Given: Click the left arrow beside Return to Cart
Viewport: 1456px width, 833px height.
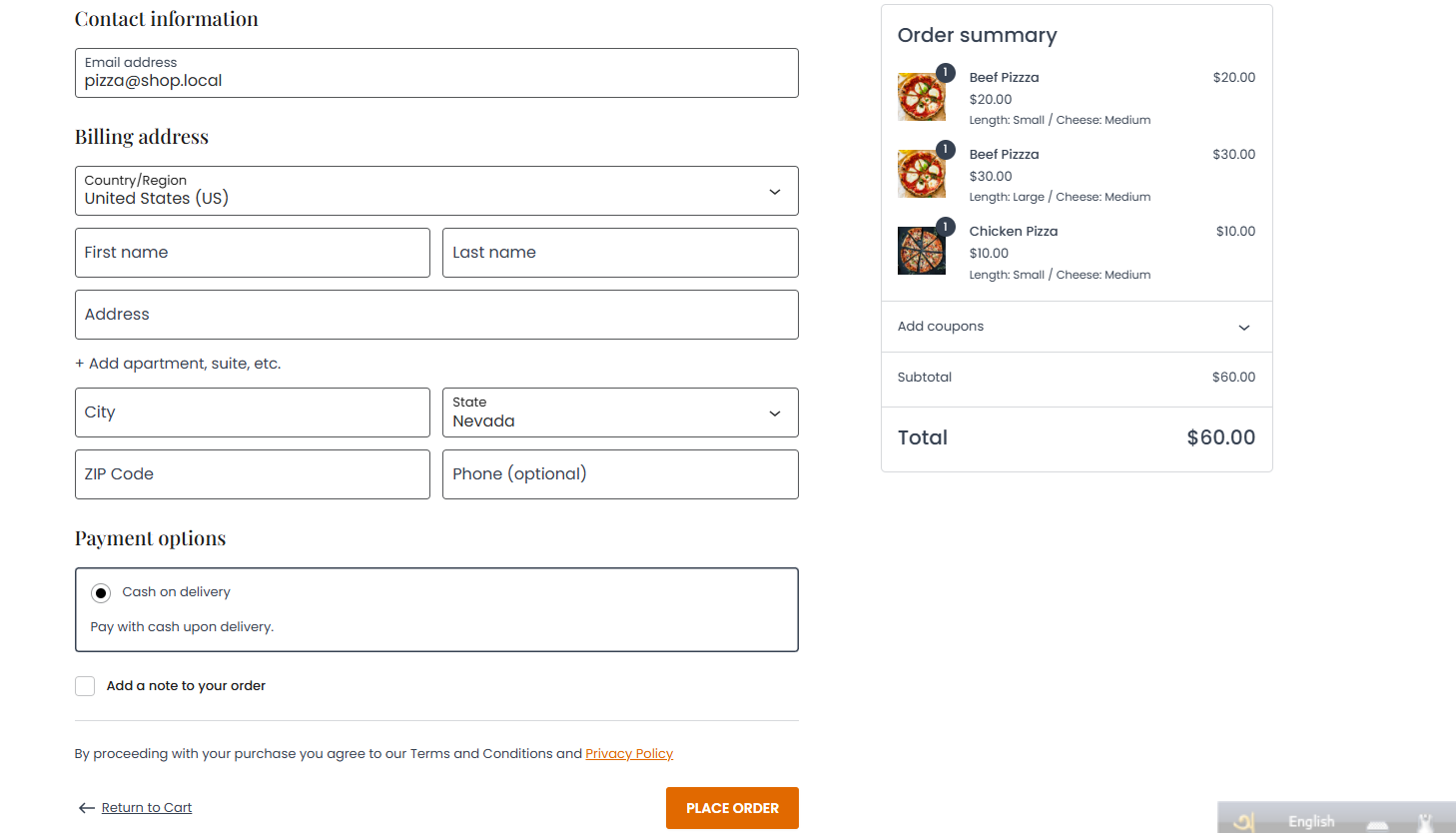Looking at the screenshot, I should click(x=87, y=808).
